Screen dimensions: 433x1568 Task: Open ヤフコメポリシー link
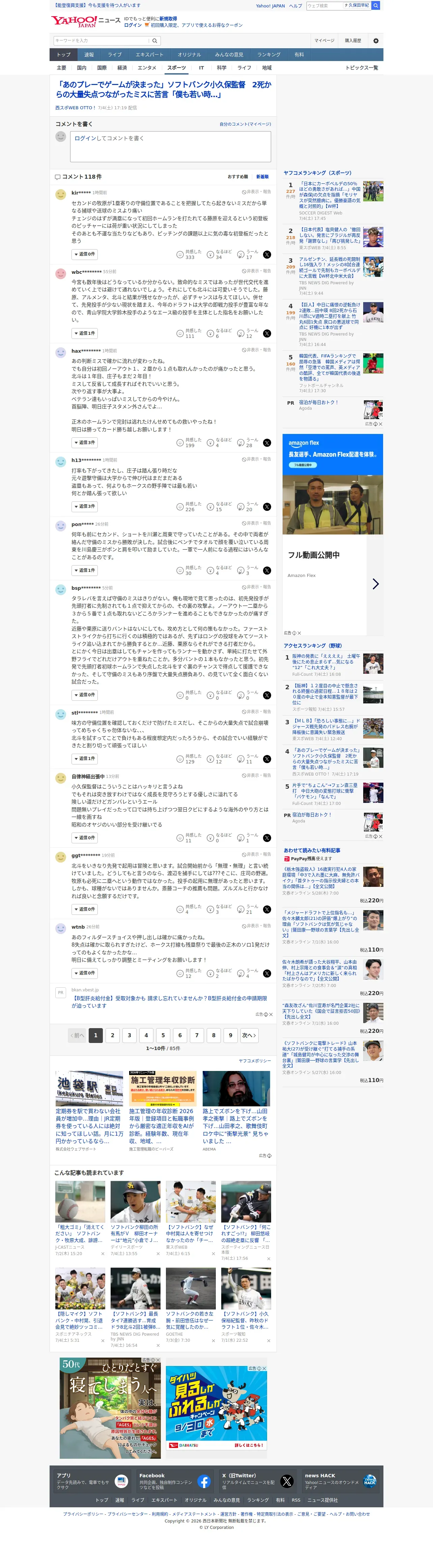click(255, 1061)
